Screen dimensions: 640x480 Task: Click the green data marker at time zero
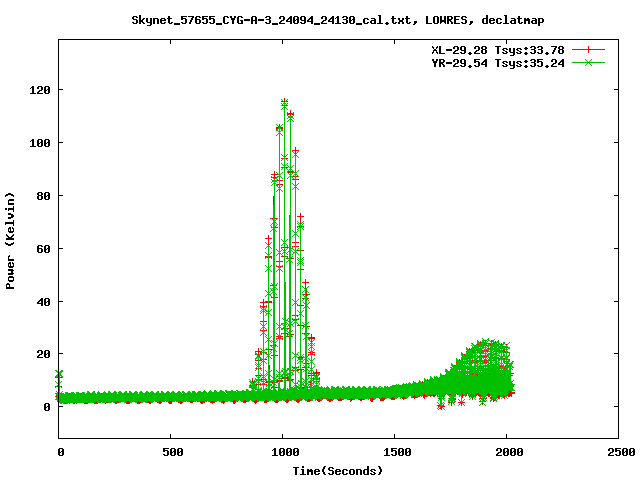click(x=59, y=374)
